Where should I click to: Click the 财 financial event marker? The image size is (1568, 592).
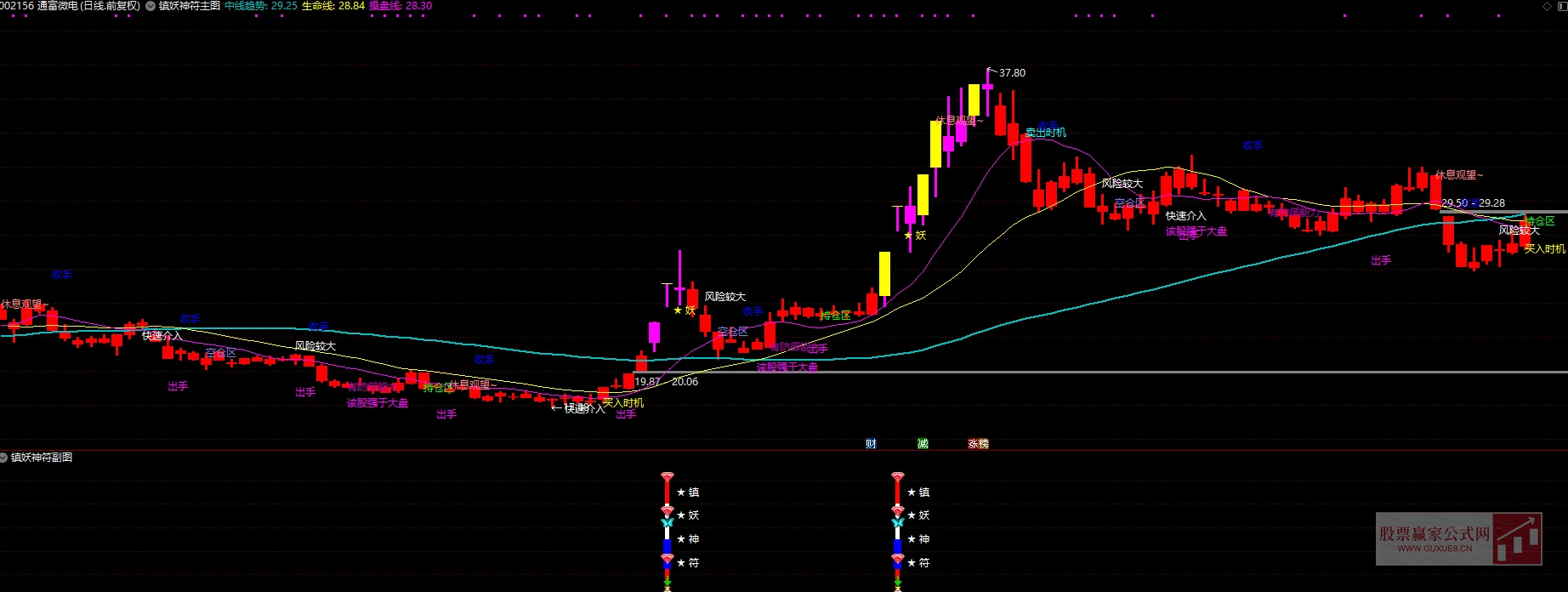point(871,444)
